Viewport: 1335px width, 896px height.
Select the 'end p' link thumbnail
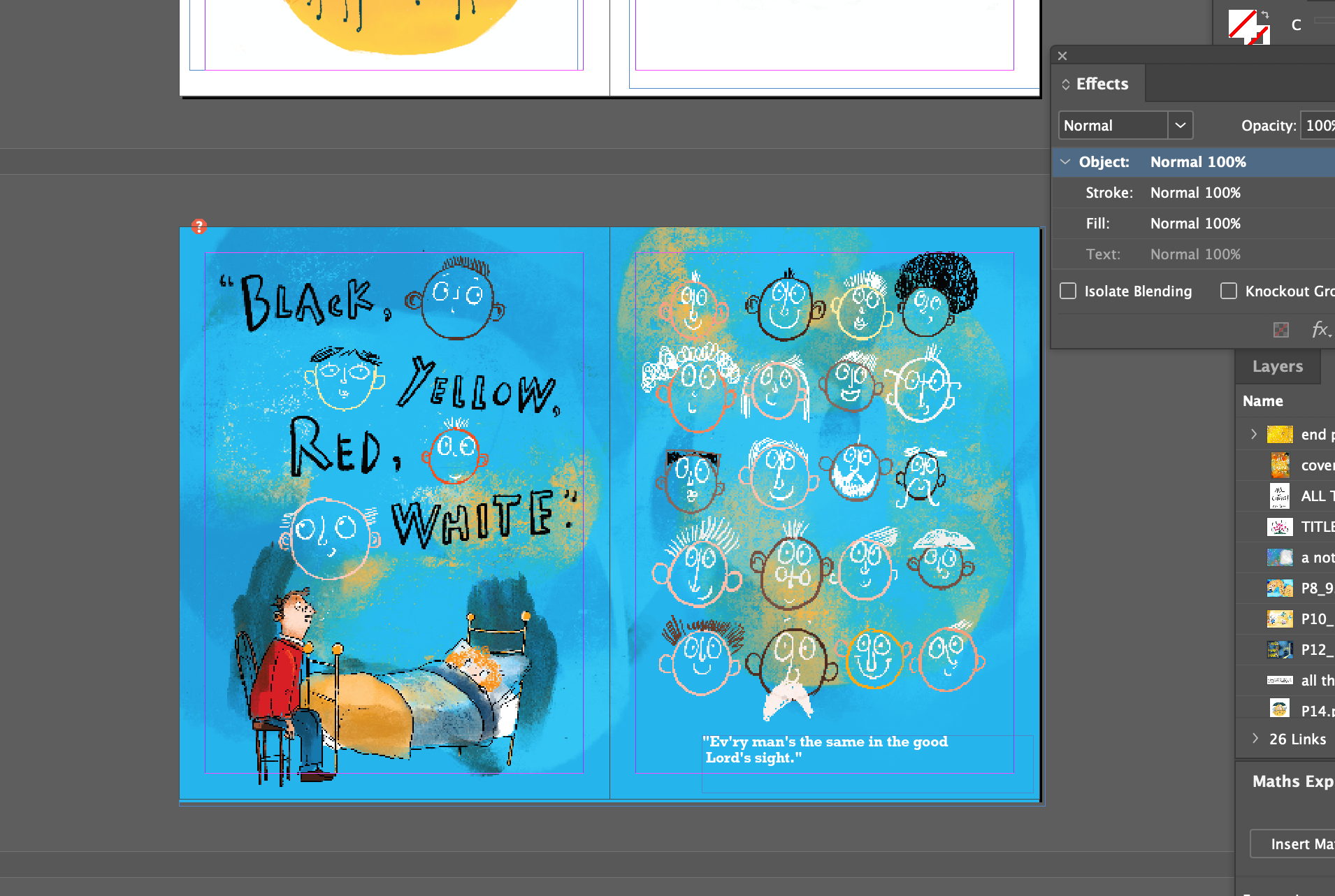1280,434
